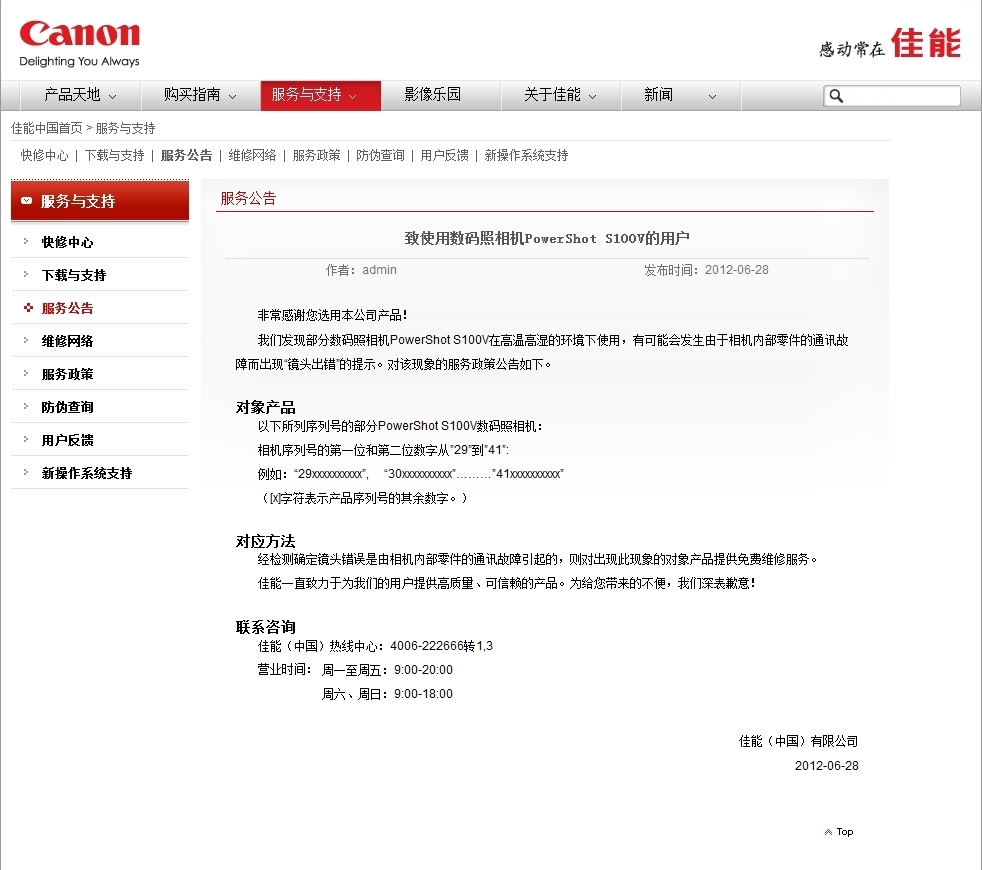Screen dimensions: 982x870
Task: Click the 周一至周五：9:00-20:00 hours line
Action: coord(387,670)
